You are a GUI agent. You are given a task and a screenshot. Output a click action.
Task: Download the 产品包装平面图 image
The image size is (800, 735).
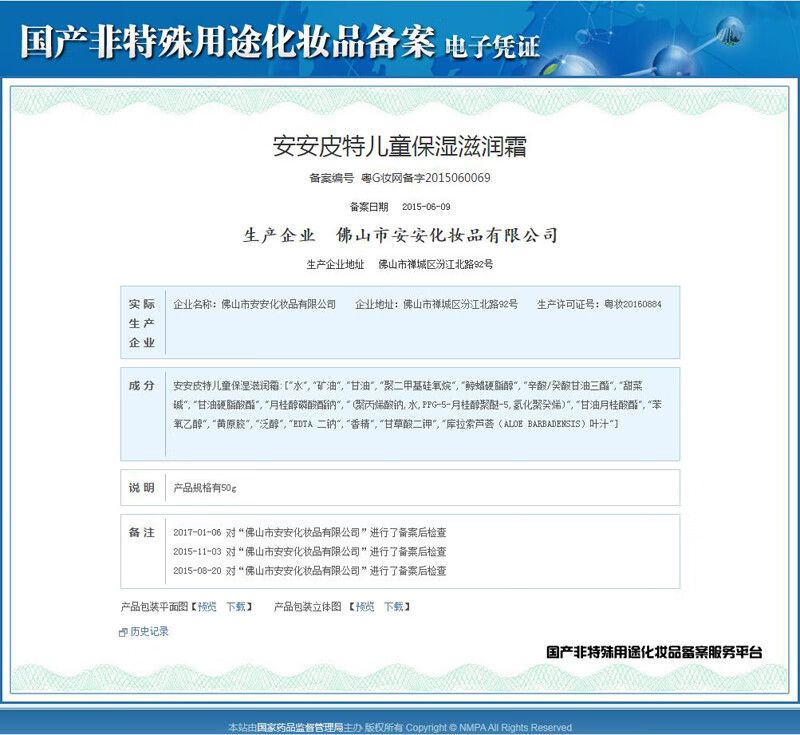[x=236, y=606]
